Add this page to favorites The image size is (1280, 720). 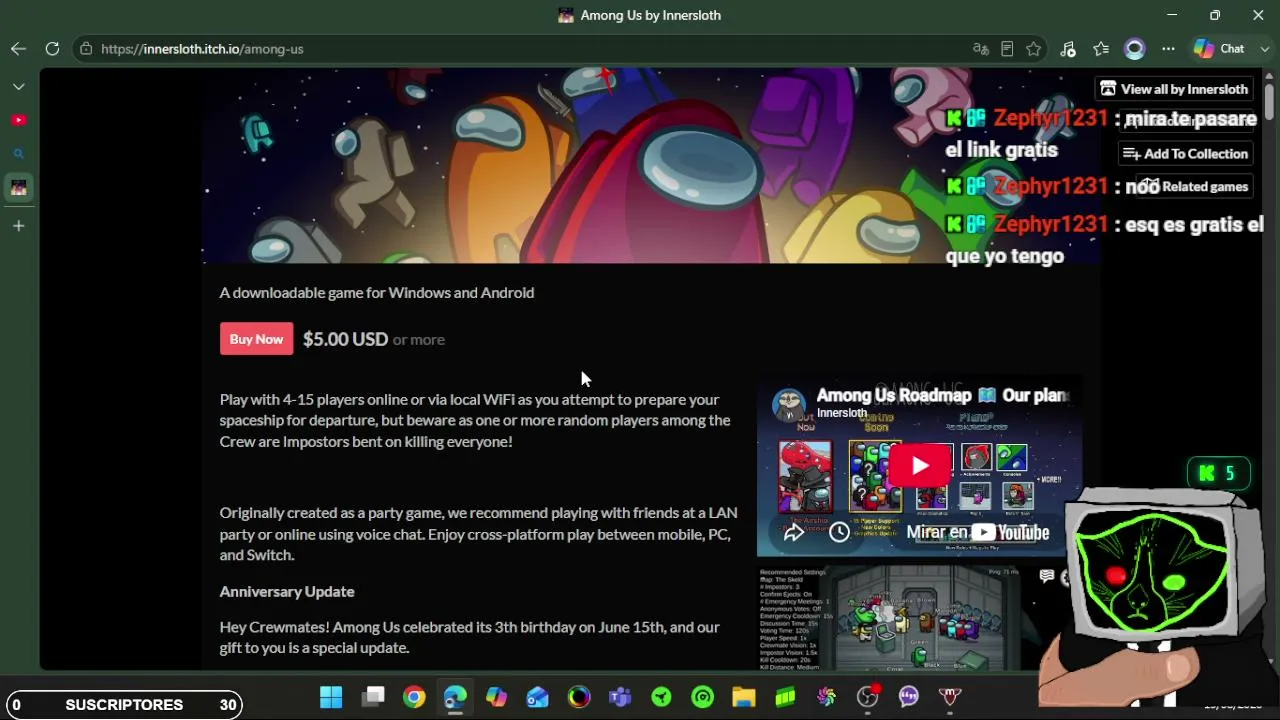coord(1034,49)
